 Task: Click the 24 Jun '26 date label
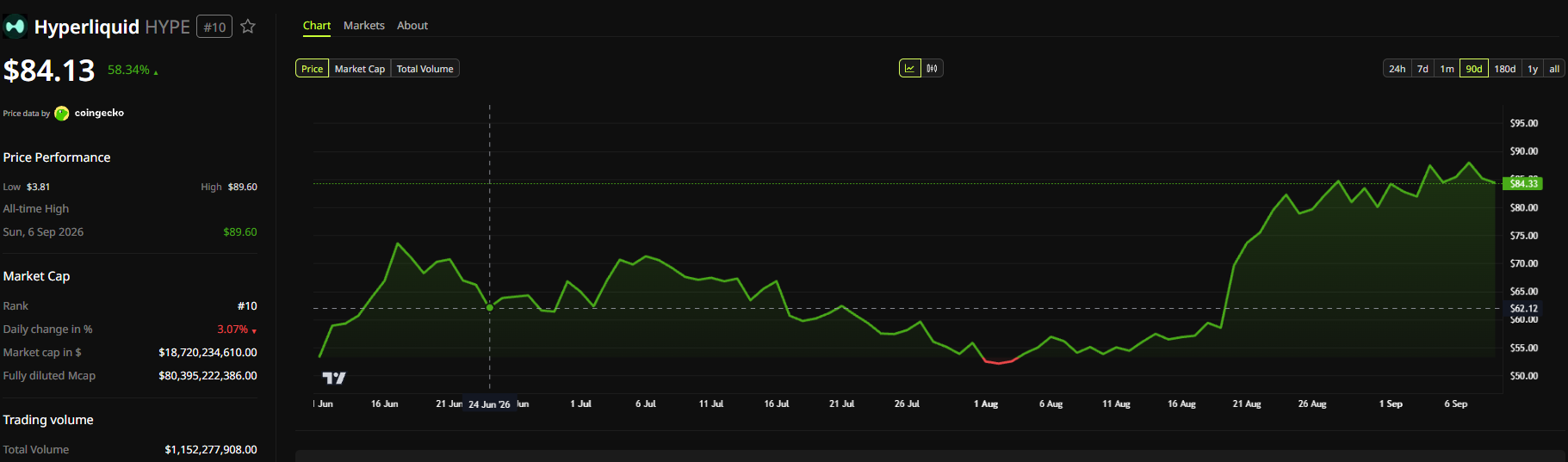[x=489, y=404]
